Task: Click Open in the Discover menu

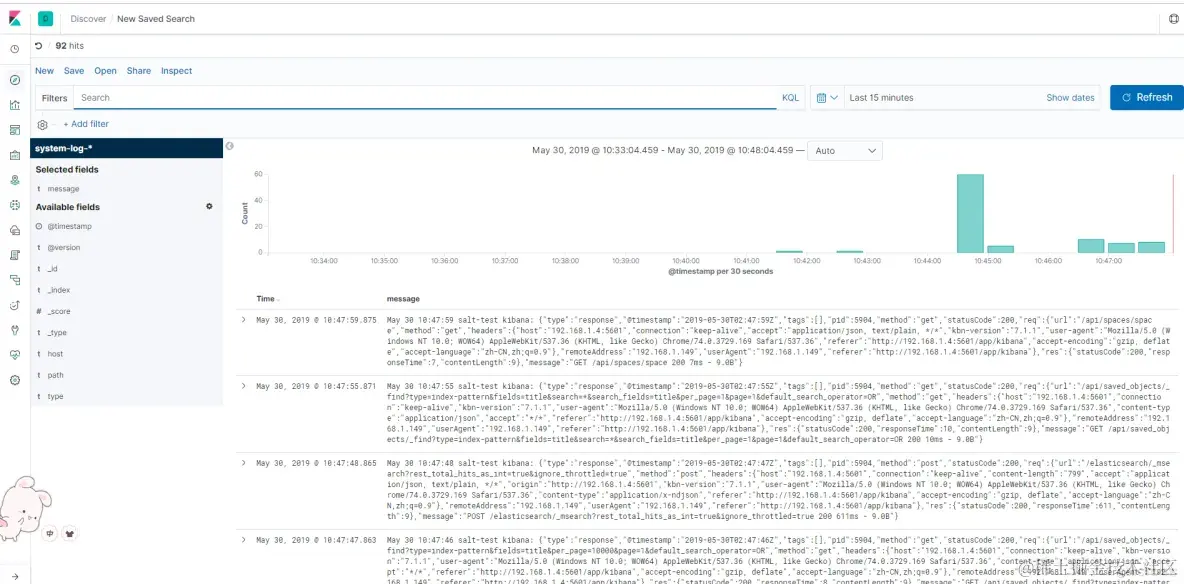Action: [106, 71]
